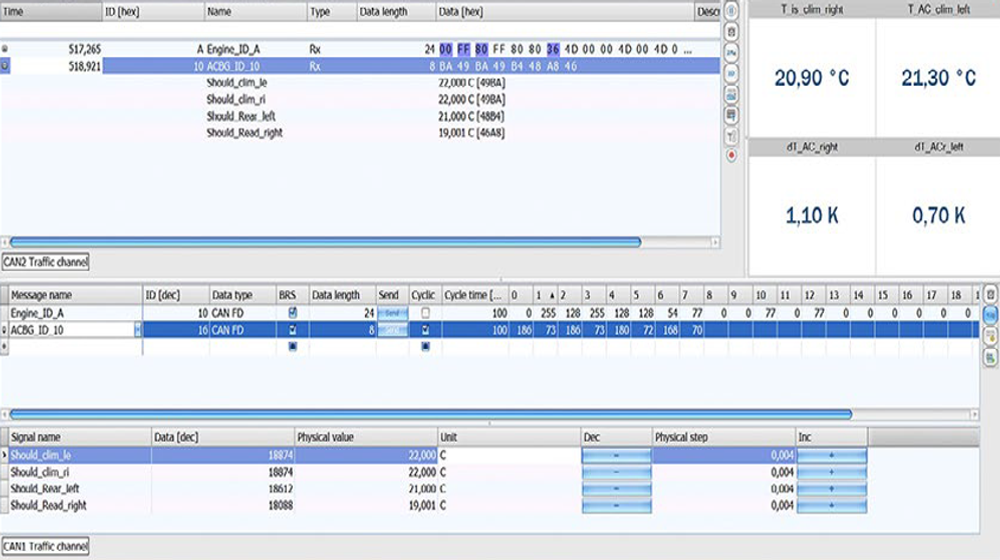The image size is (1000, 560).
Task: Decrease Should_clim_le with the minus button
Action: pyautogui.click(x=616, y=455)
